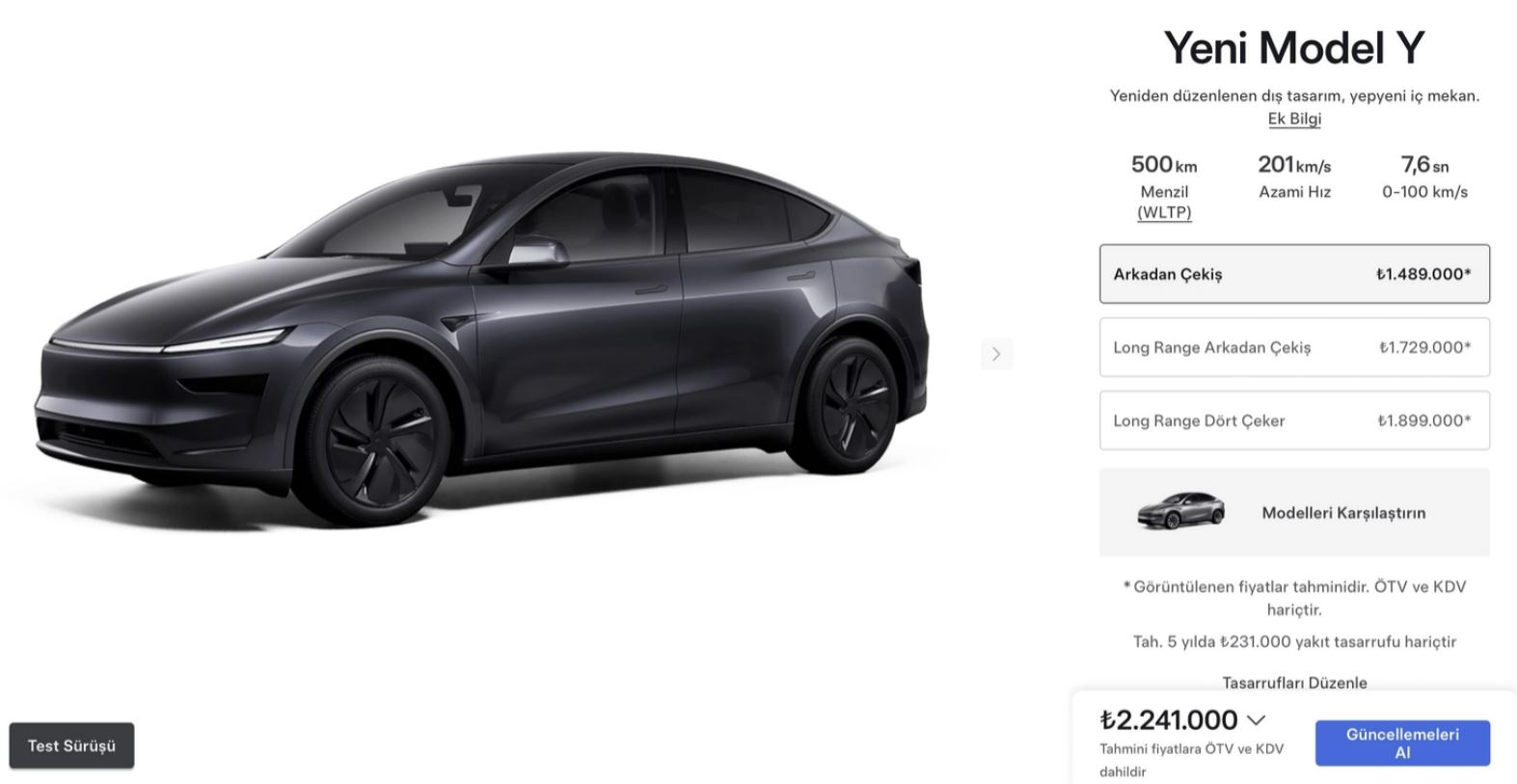Click the Güncellemeleri Al button
1517x784 pixels.
(x=1402, y=743)
